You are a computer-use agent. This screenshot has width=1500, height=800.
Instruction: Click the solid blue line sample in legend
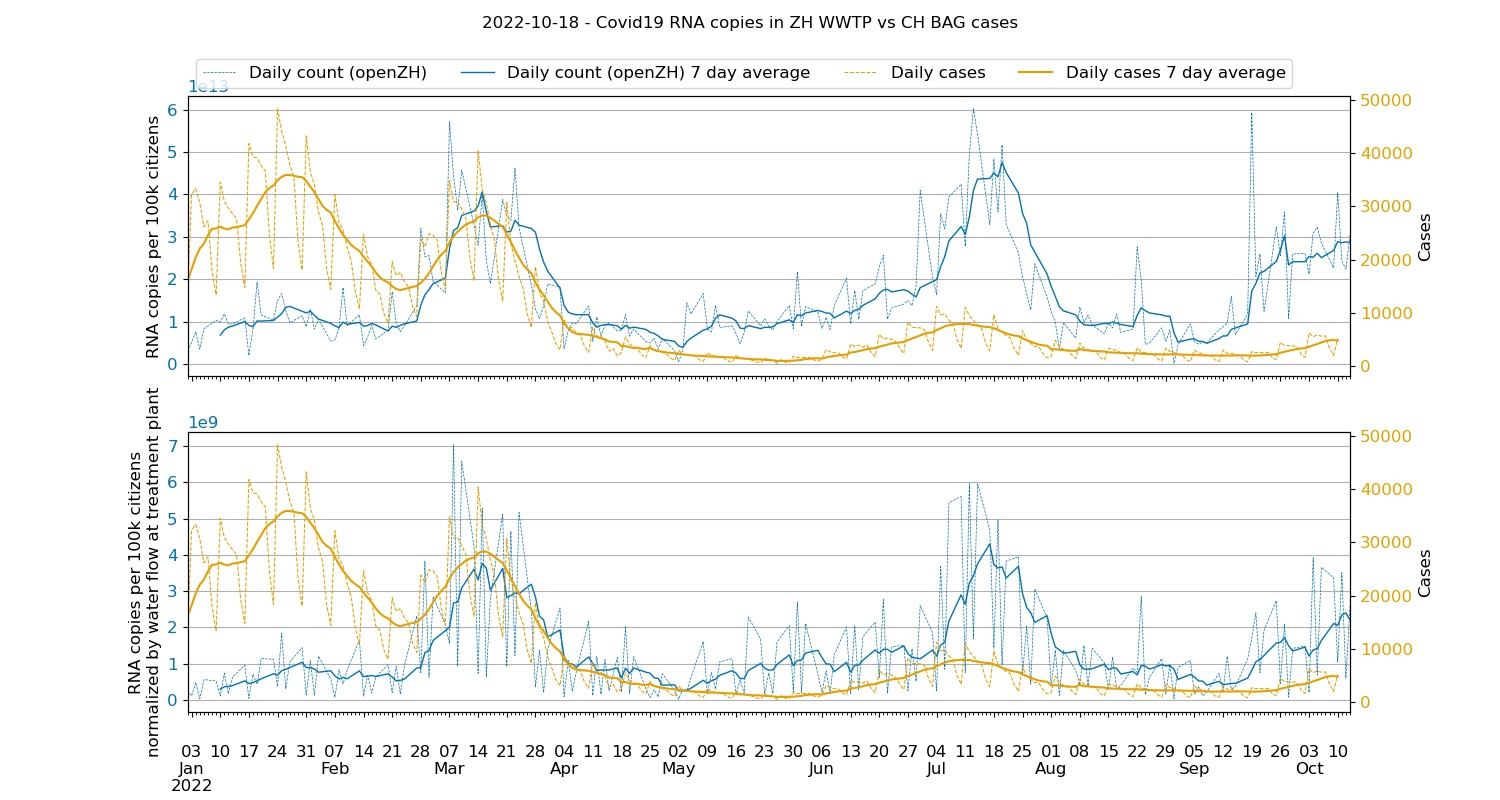pos(478,73)
